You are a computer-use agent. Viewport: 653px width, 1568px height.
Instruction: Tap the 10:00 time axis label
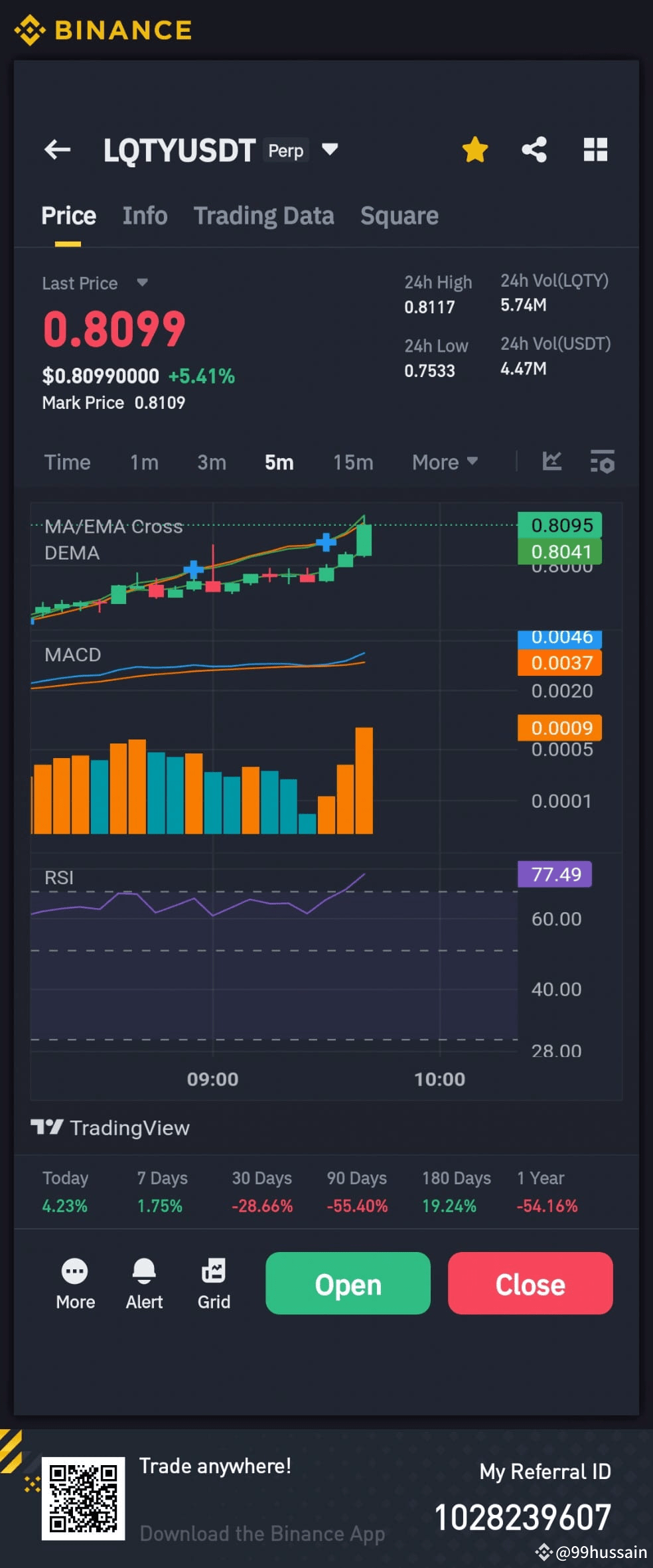click(439, 1079)
